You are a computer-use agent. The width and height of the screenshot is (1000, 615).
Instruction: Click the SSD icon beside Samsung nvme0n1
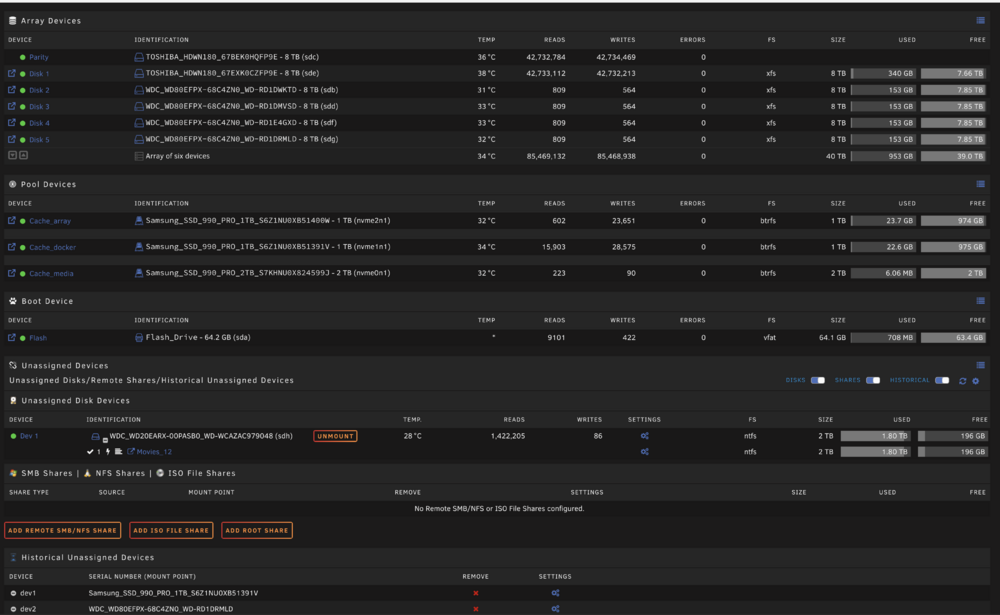[x=138, y=273]
